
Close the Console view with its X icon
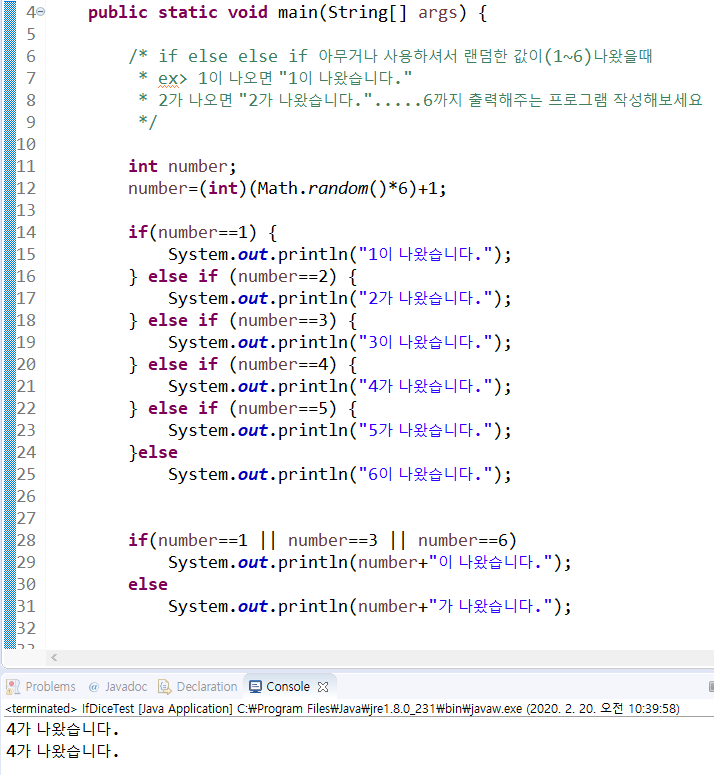(323, 687)
